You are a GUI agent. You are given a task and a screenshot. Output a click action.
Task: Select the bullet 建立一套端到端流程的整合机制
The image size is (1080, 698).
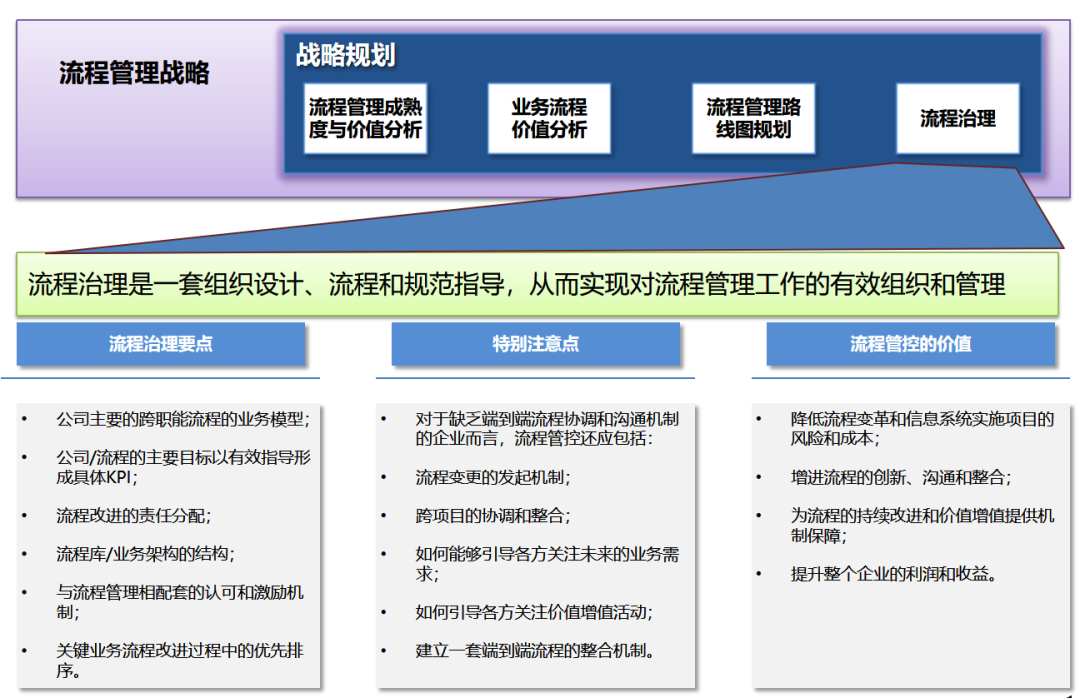click(x=535, y=651)
